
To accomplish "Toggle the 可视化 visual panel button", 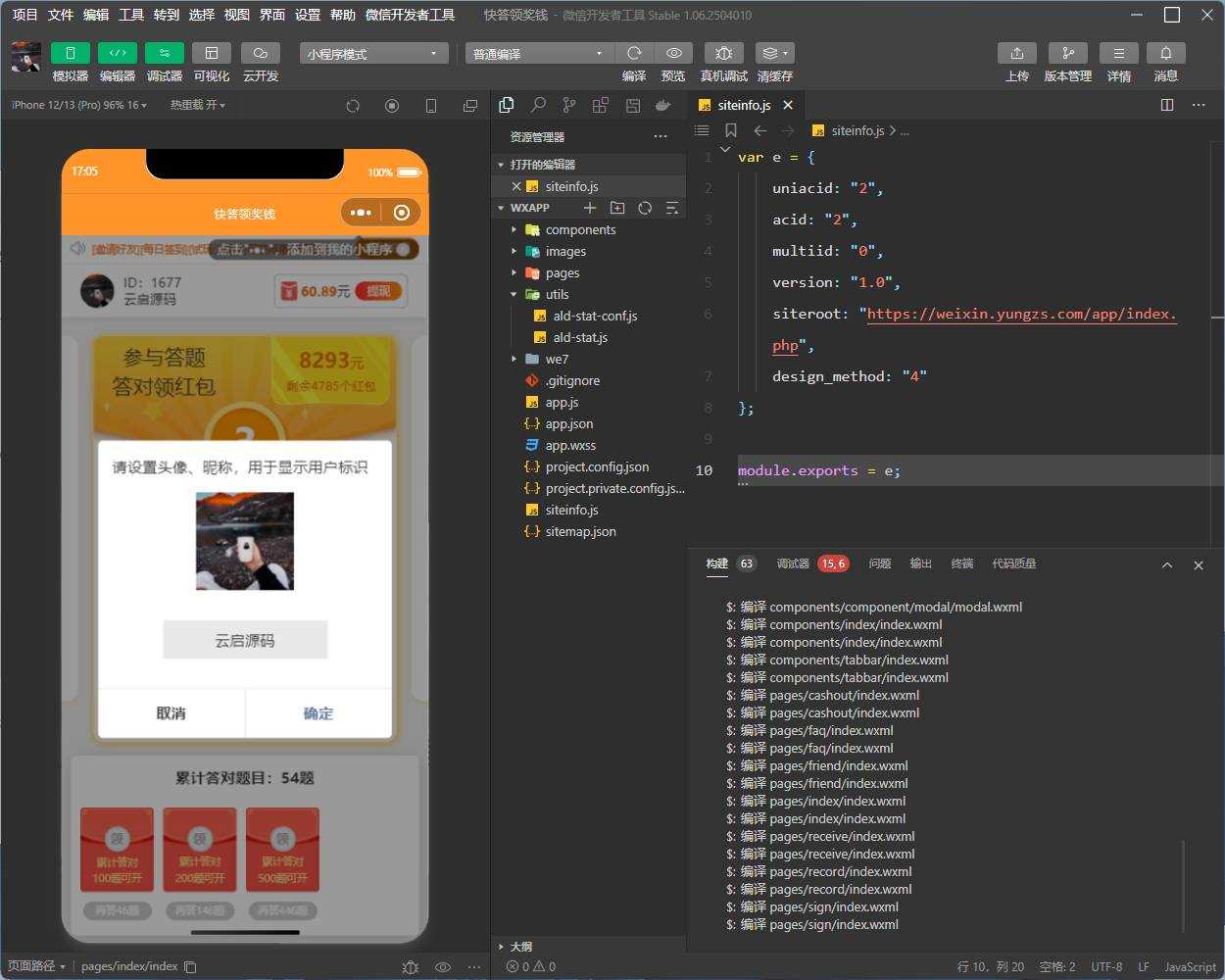I will [212, 53].
